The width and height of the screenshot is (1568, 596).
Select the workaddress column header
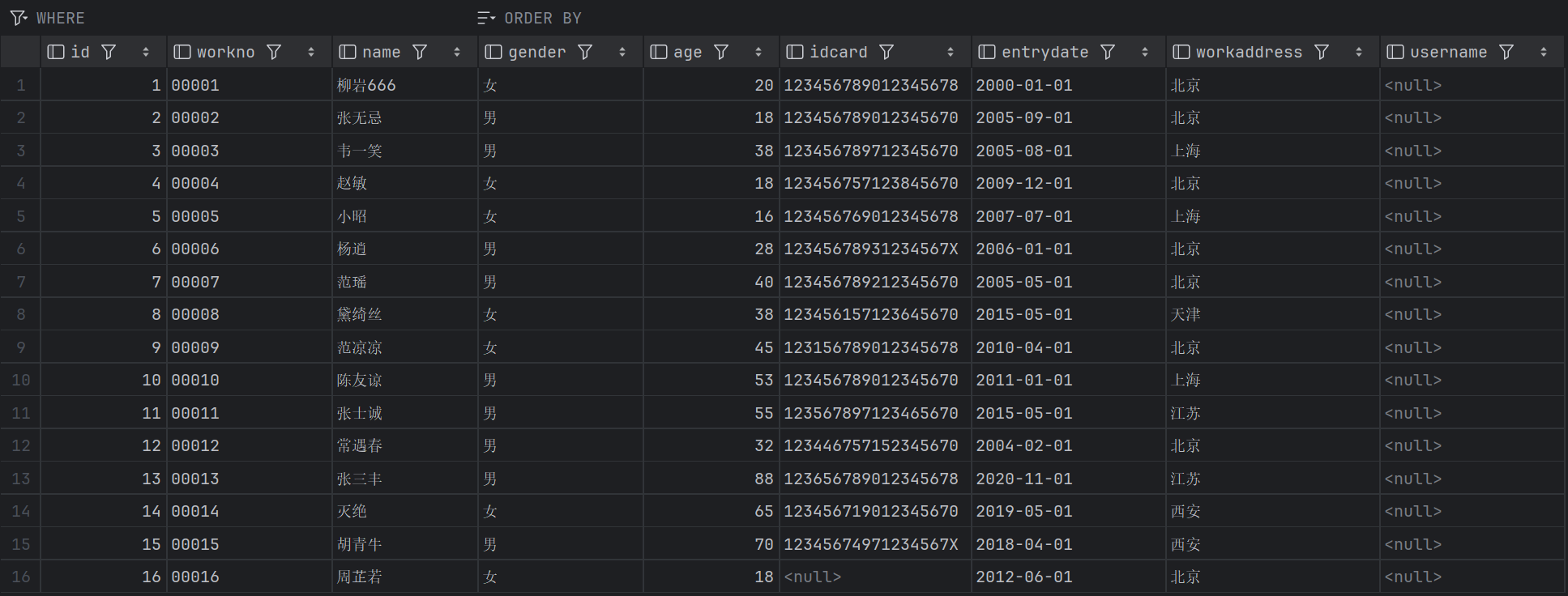(x=1249, y=52)
